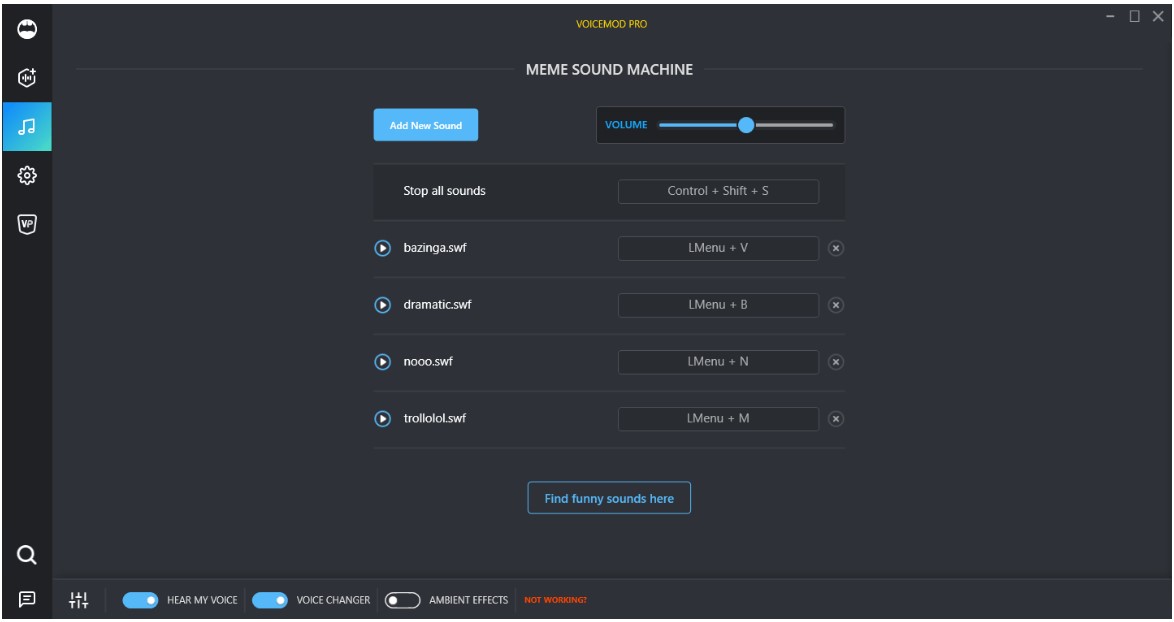
Task: Click the NOT WORKING? link
Action: (x=555, y=600)
